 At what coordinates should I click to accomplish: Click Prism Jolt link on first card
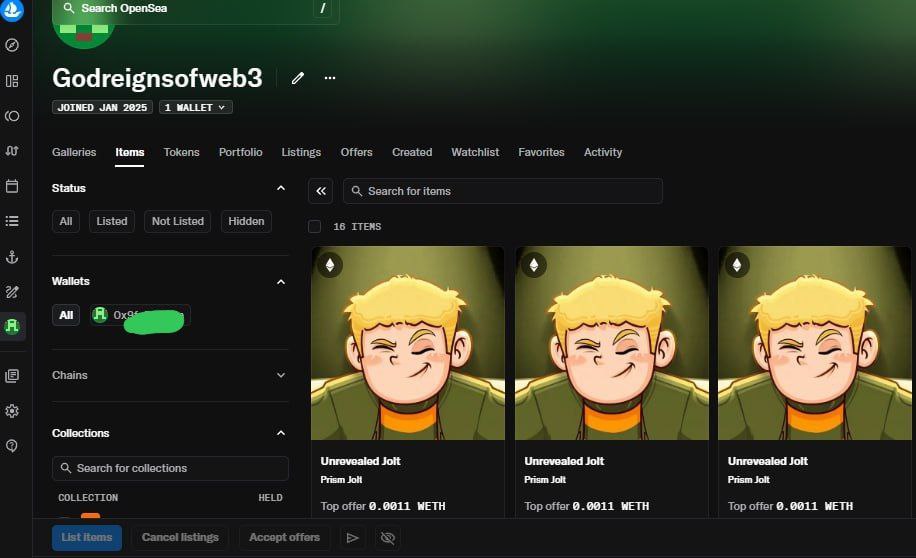click(x=341, y=480)
